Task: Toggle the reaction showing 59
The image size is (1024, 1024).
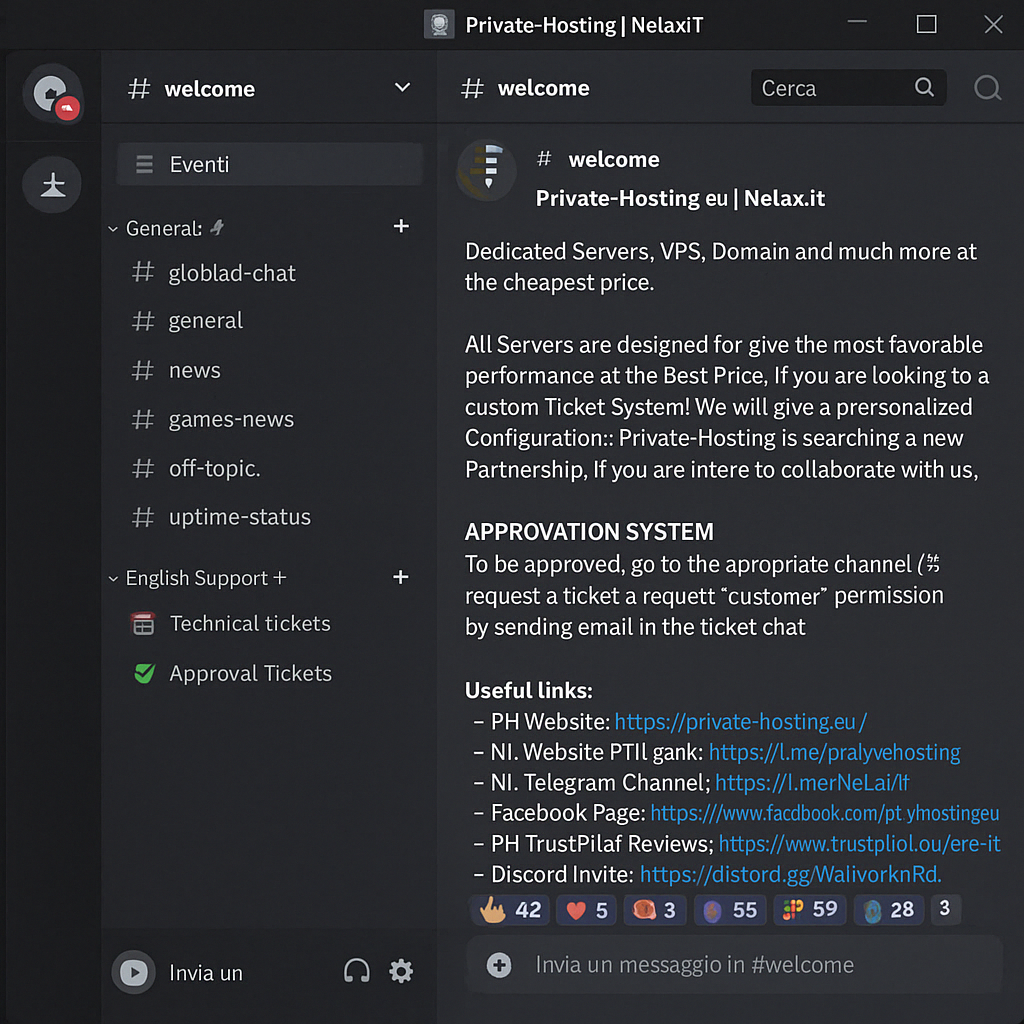Action: point(810,910)
